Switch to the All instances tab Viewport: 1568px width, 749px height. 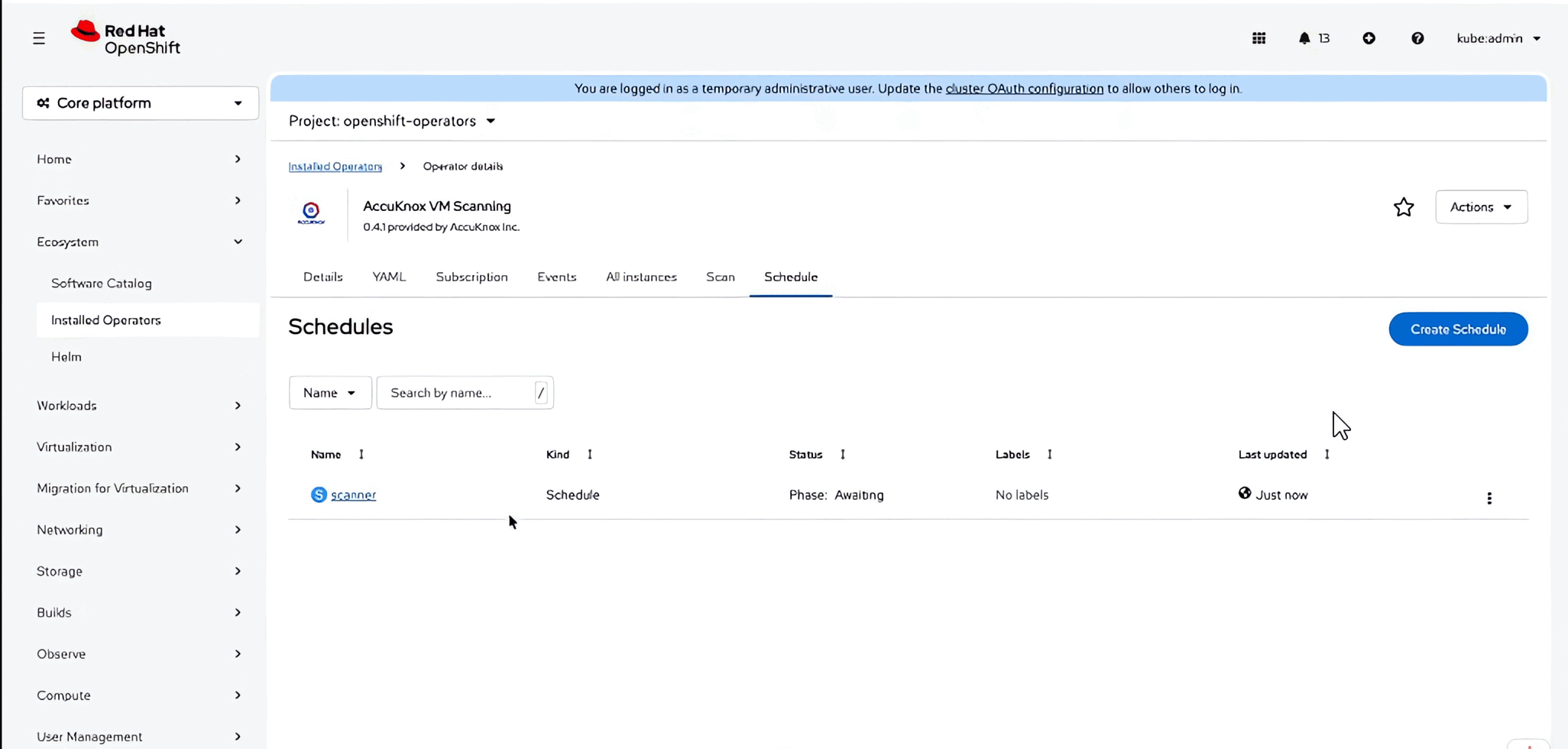tap(641, 277)
